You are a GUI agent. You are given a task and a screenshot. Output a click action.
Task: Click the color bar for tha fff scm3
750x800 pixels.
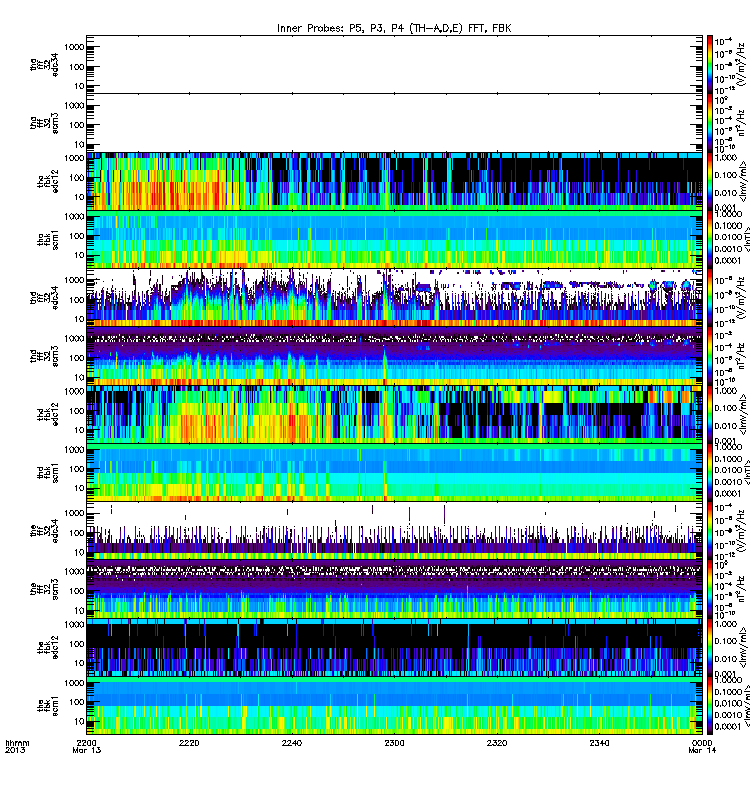pyautogui.click(x=710, y=123)
